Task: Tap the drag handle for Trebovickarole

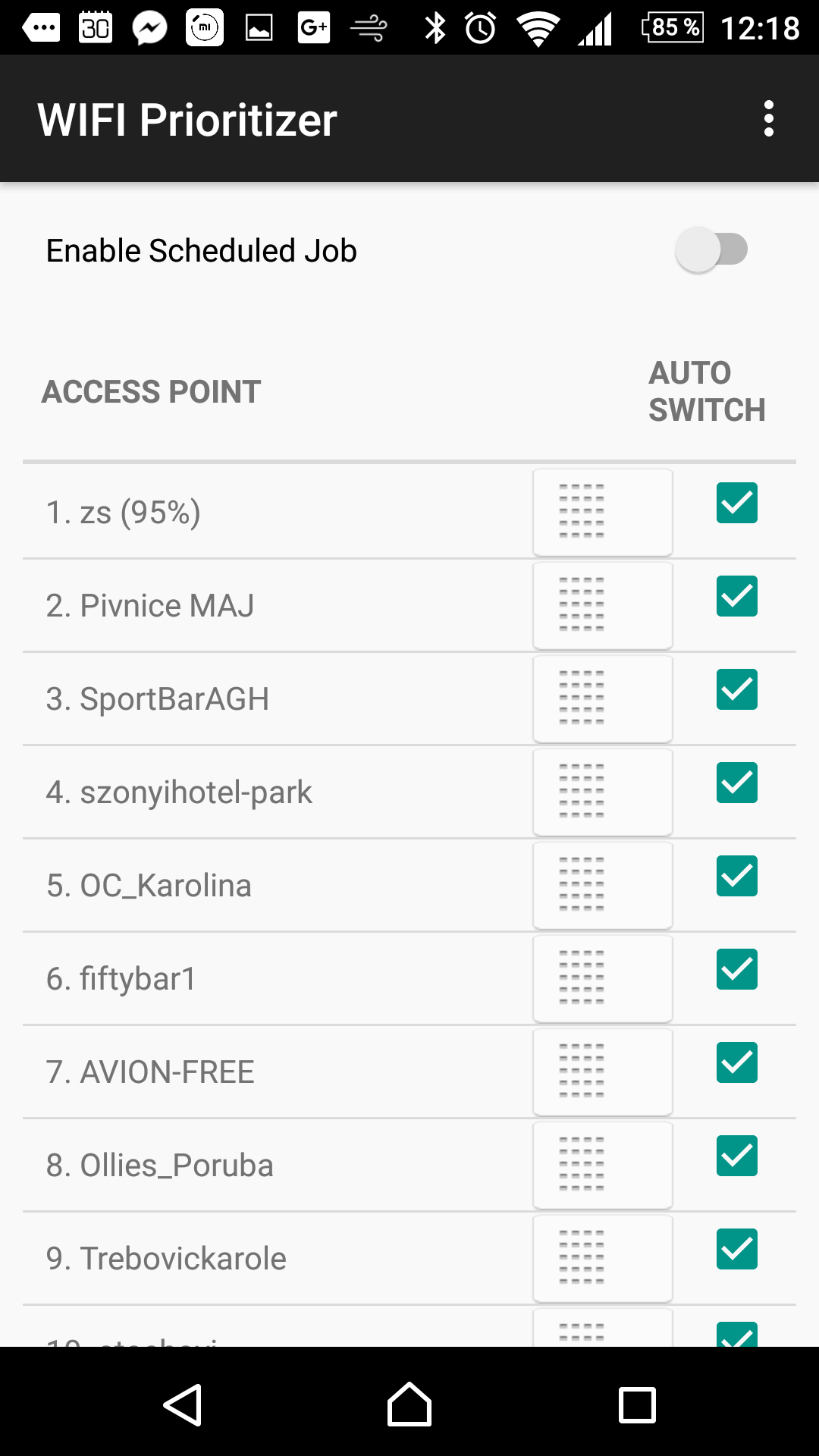Action: (602, 1258)
